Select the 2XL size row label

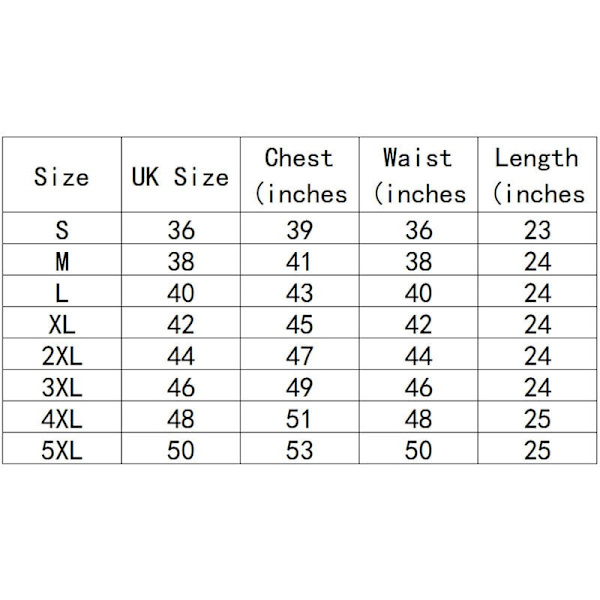coord(62,356)
